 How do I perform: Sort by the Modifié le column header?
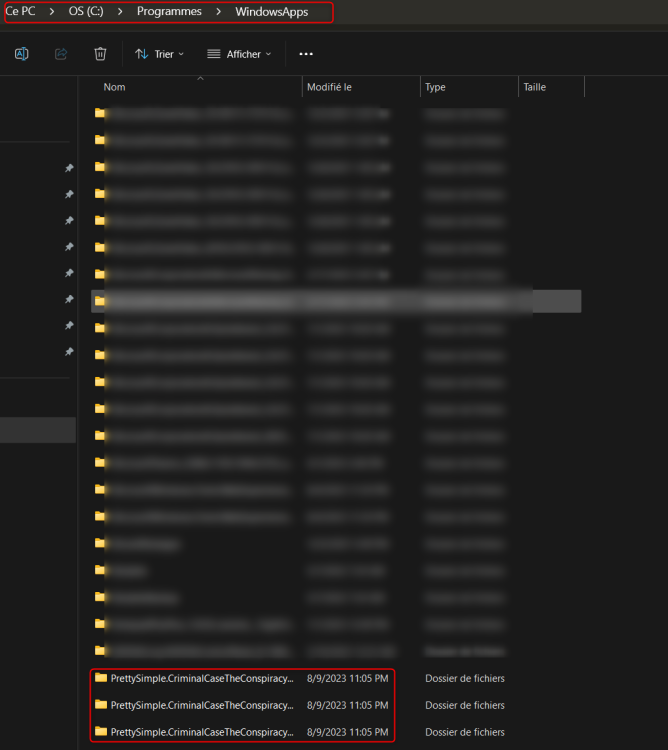coord(329,87)
